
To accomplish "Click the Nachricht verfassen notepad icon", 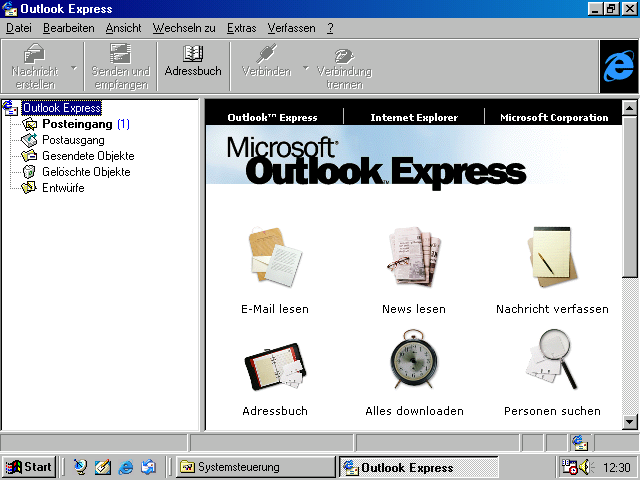I will (x=552, y=257).
